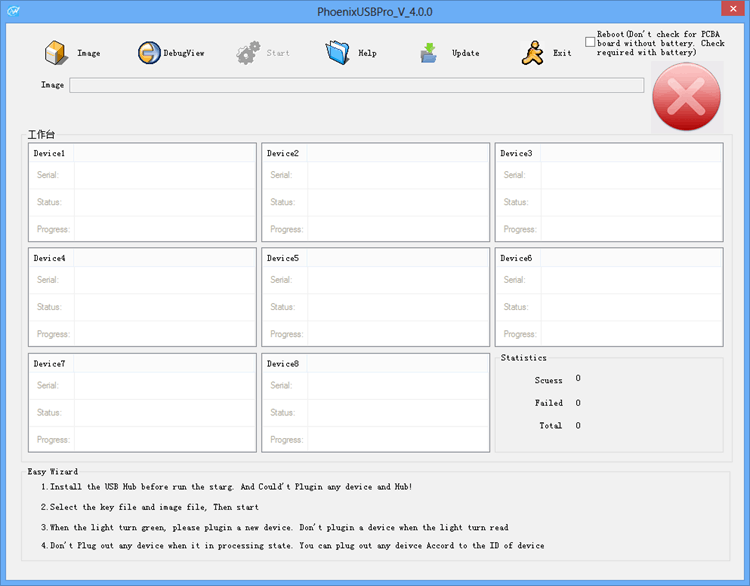Click Easy Wizard step 3 text
Viewport: 750px width, 586px height.
tap(275, 528)
